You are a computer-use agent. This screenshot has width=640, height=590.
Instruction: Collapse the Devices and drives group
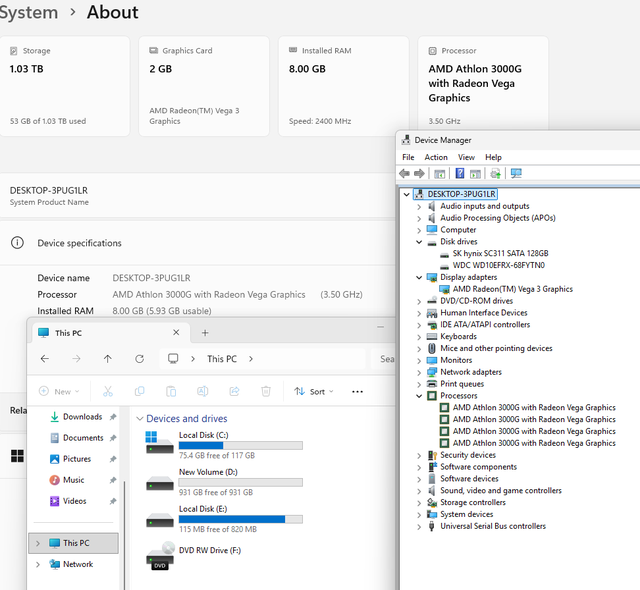pos(140,419)
